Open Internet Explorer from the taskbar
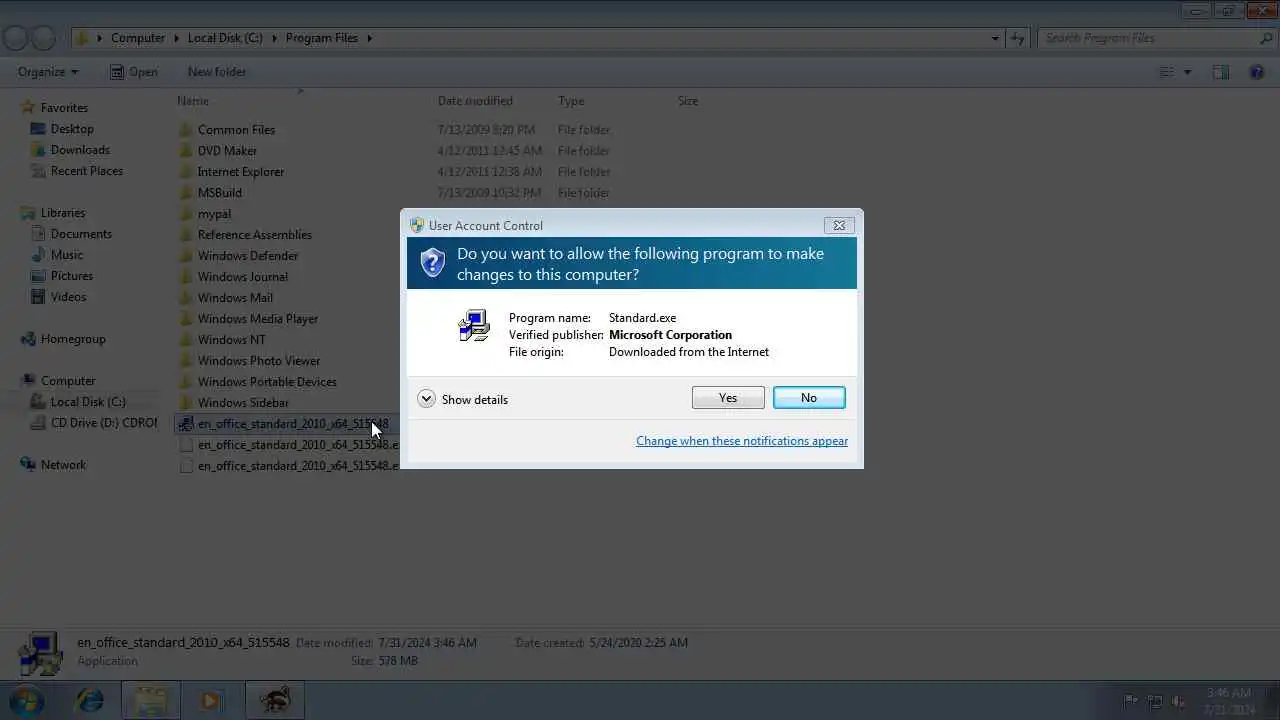 (x=90, y=700)
